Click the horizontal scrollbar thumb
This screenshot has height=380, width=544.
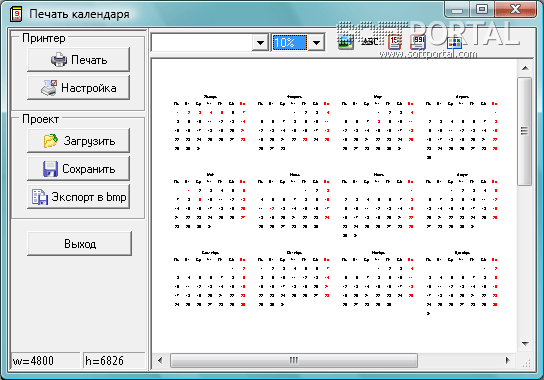coord(294,360)
